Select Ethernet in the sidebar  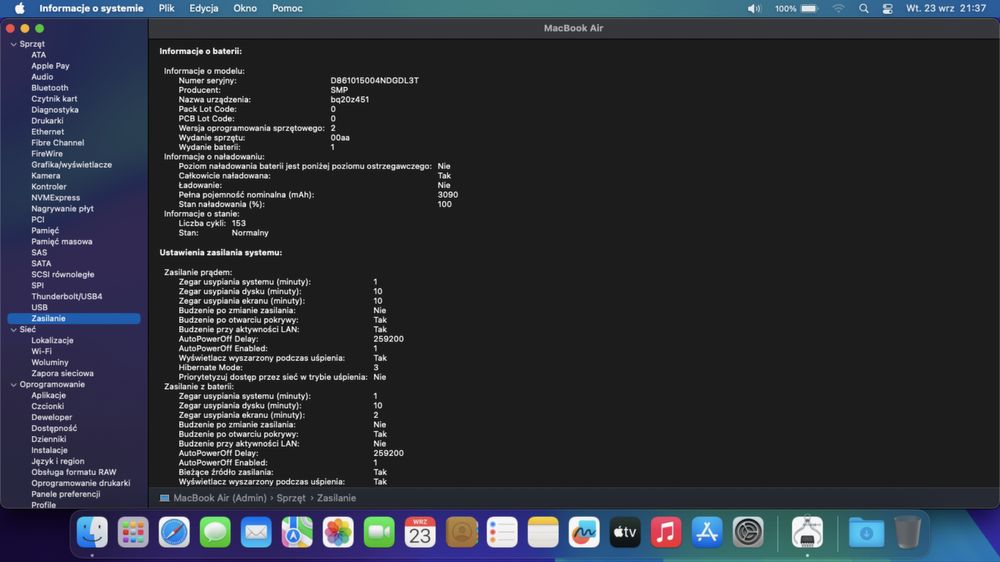(x=48, y=131)
